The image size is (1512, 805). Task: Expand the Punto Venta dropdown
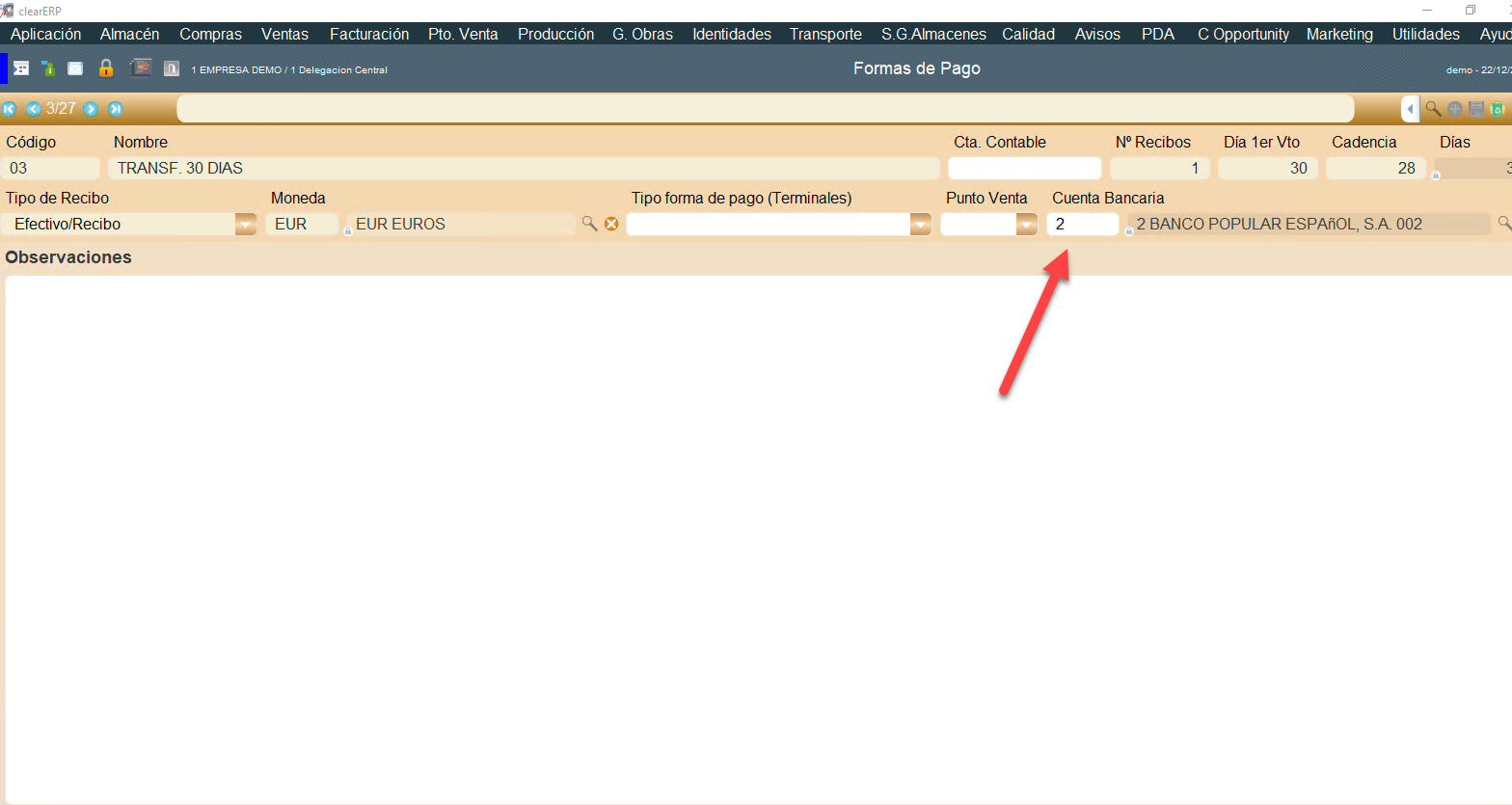point(1027,224)
